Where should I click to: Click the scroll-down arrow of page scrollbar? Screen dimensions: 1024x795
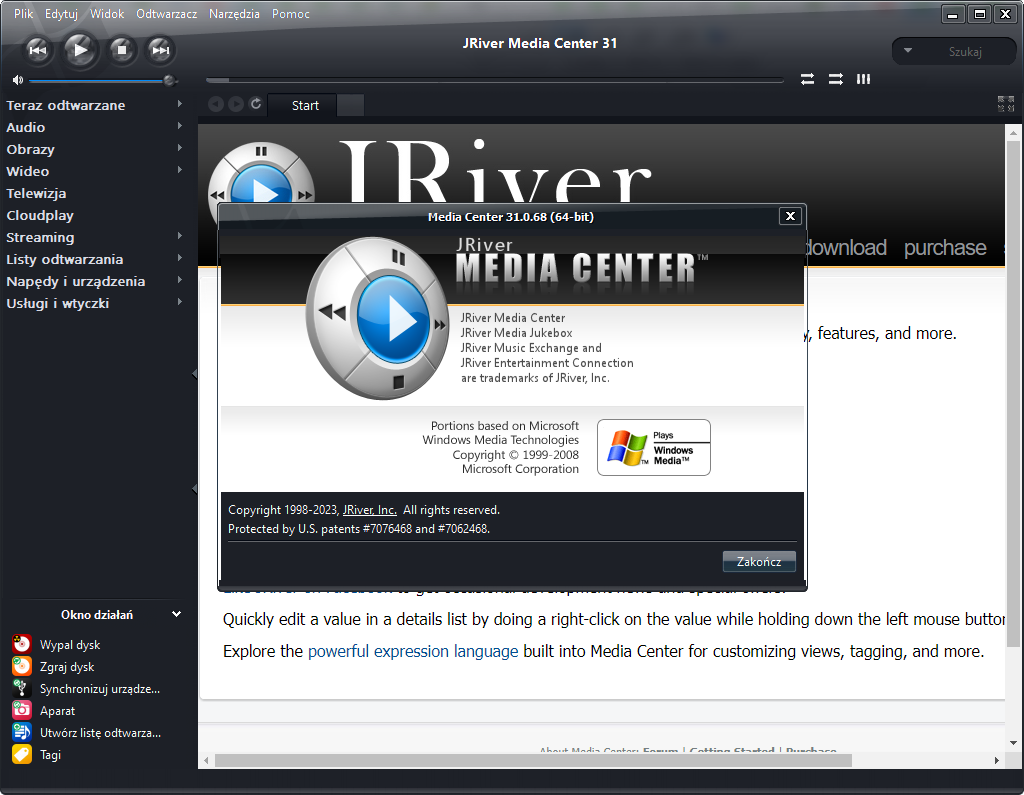coord(1013,743)
